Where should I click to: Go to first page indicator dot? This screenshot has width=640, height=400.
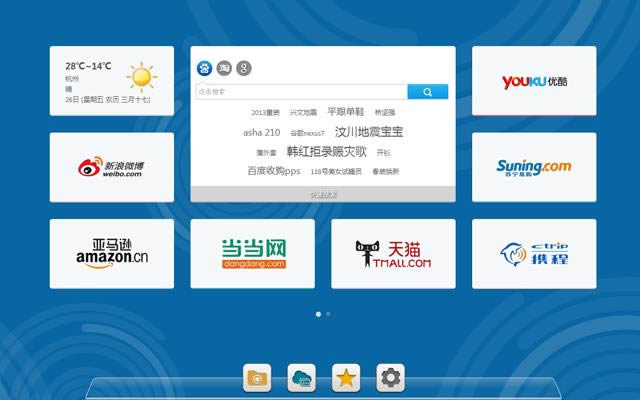[318, 314]
